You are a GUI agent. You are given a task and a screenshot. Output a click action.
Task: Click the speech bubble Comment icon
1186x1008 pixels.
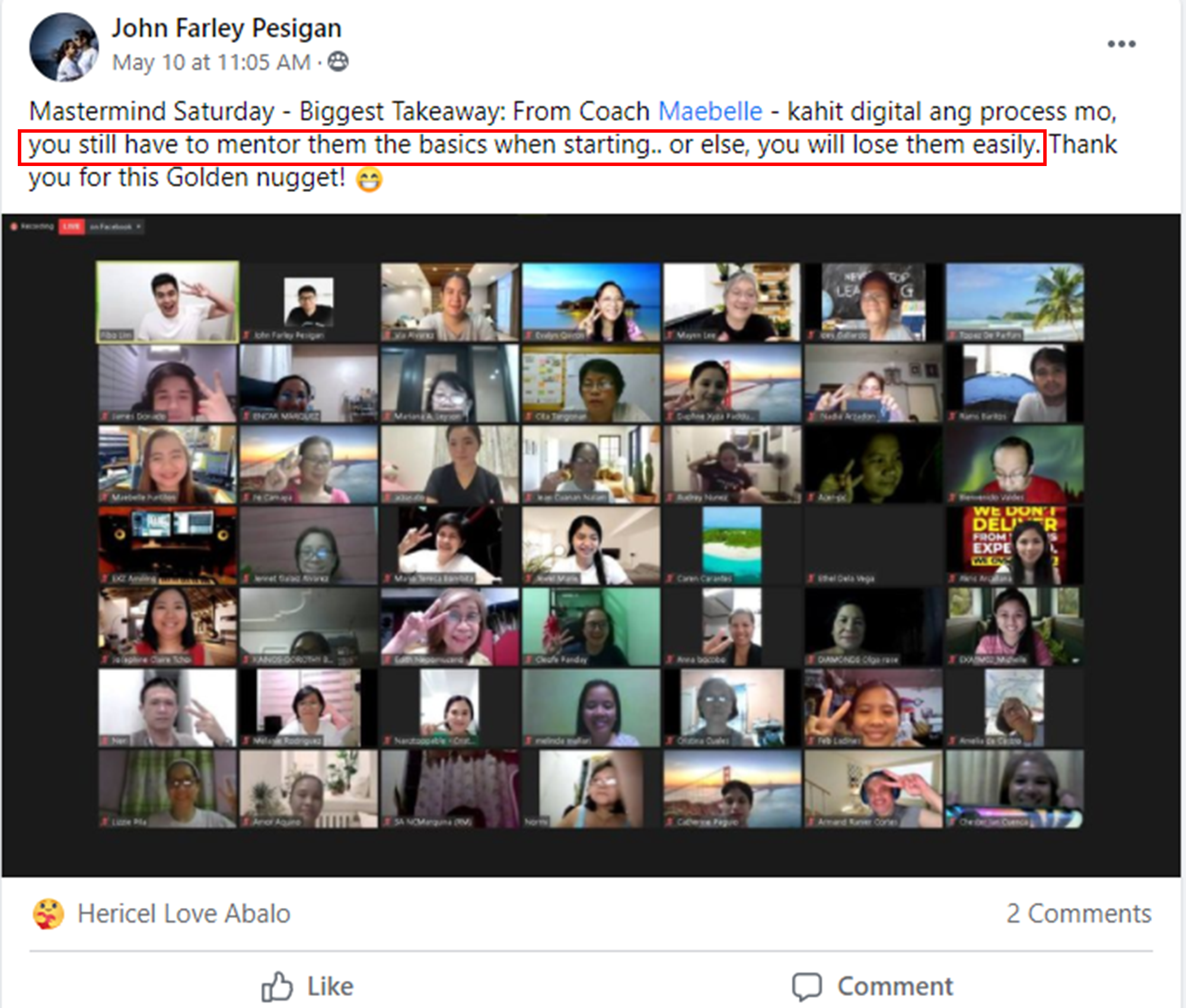click(807, 987)
